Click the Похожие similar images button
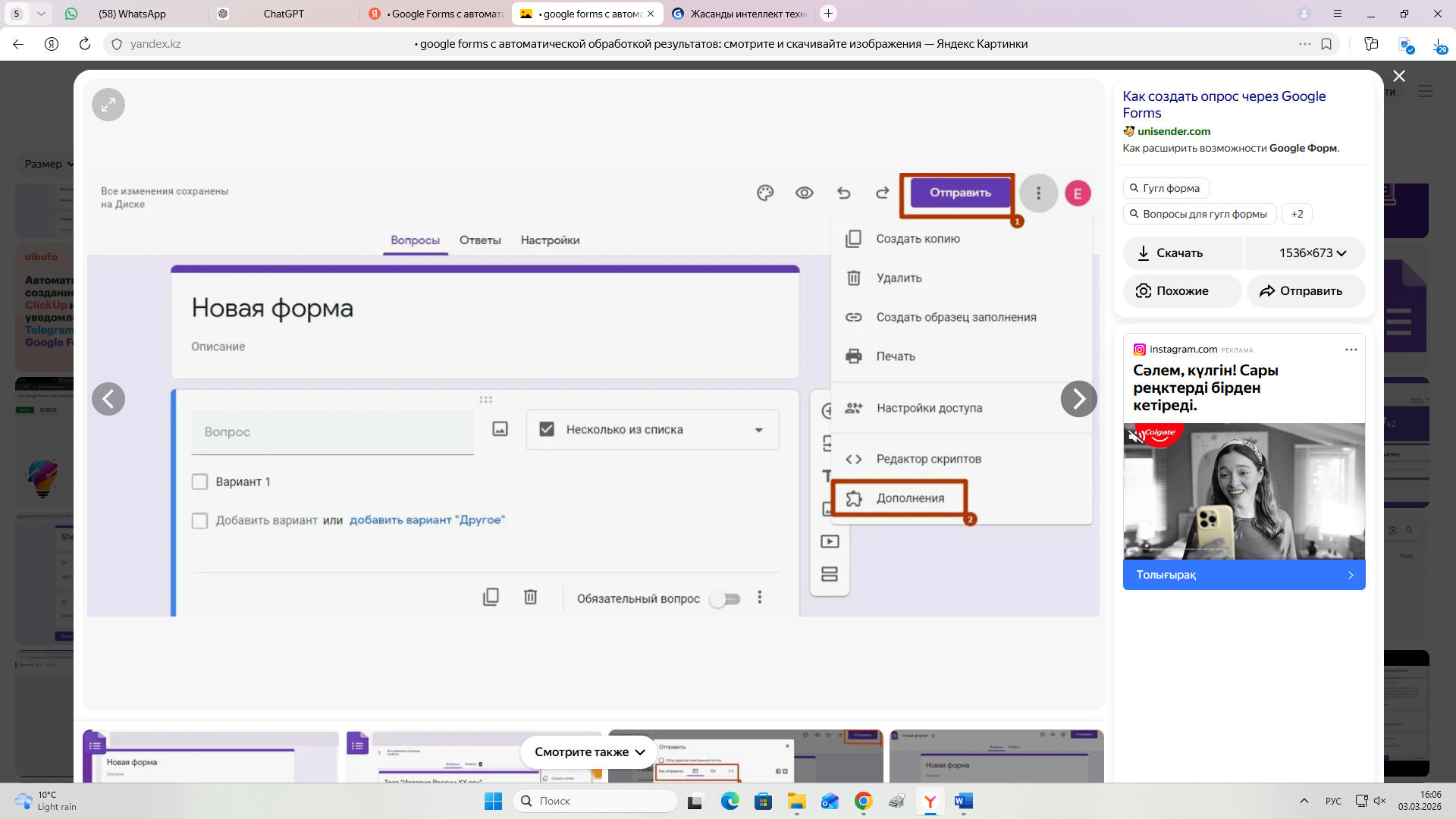Viewport: 1456px width, 819px height. [x=1181, y=291]
